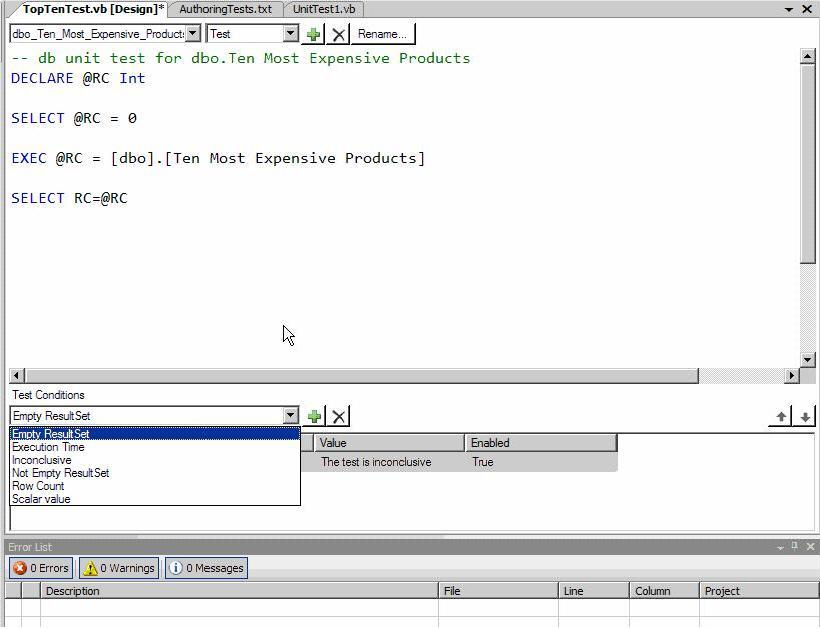The height and width of the screenshot is (629, 820).
Task: Move test condition up with arrow icon
Action: pyautogui.click(x=781, y=417)
